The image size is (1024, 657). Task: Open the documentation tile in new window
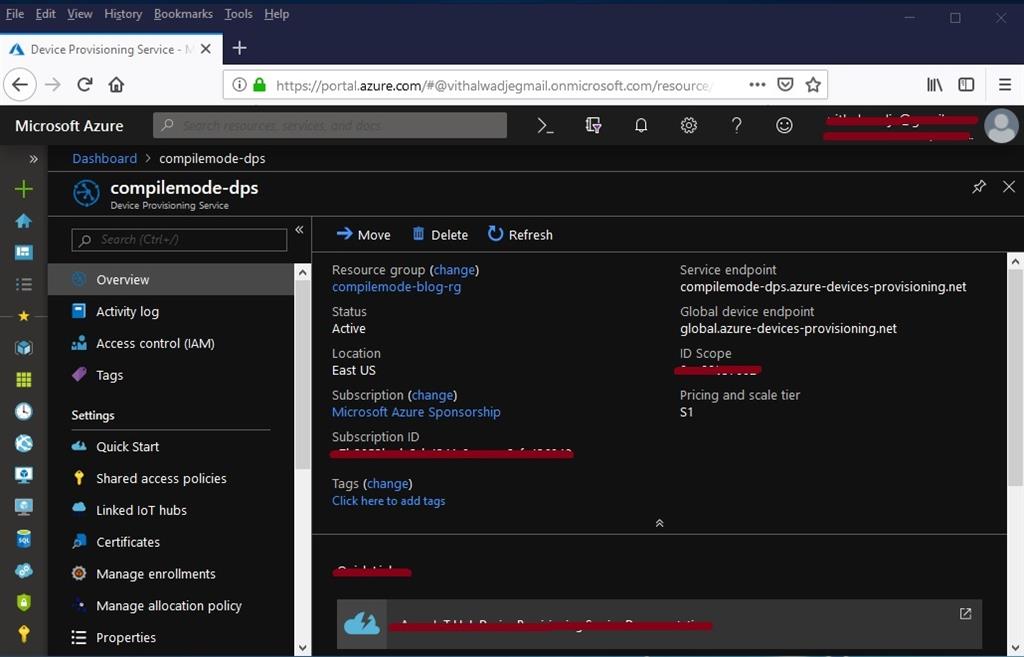point(964,613)
